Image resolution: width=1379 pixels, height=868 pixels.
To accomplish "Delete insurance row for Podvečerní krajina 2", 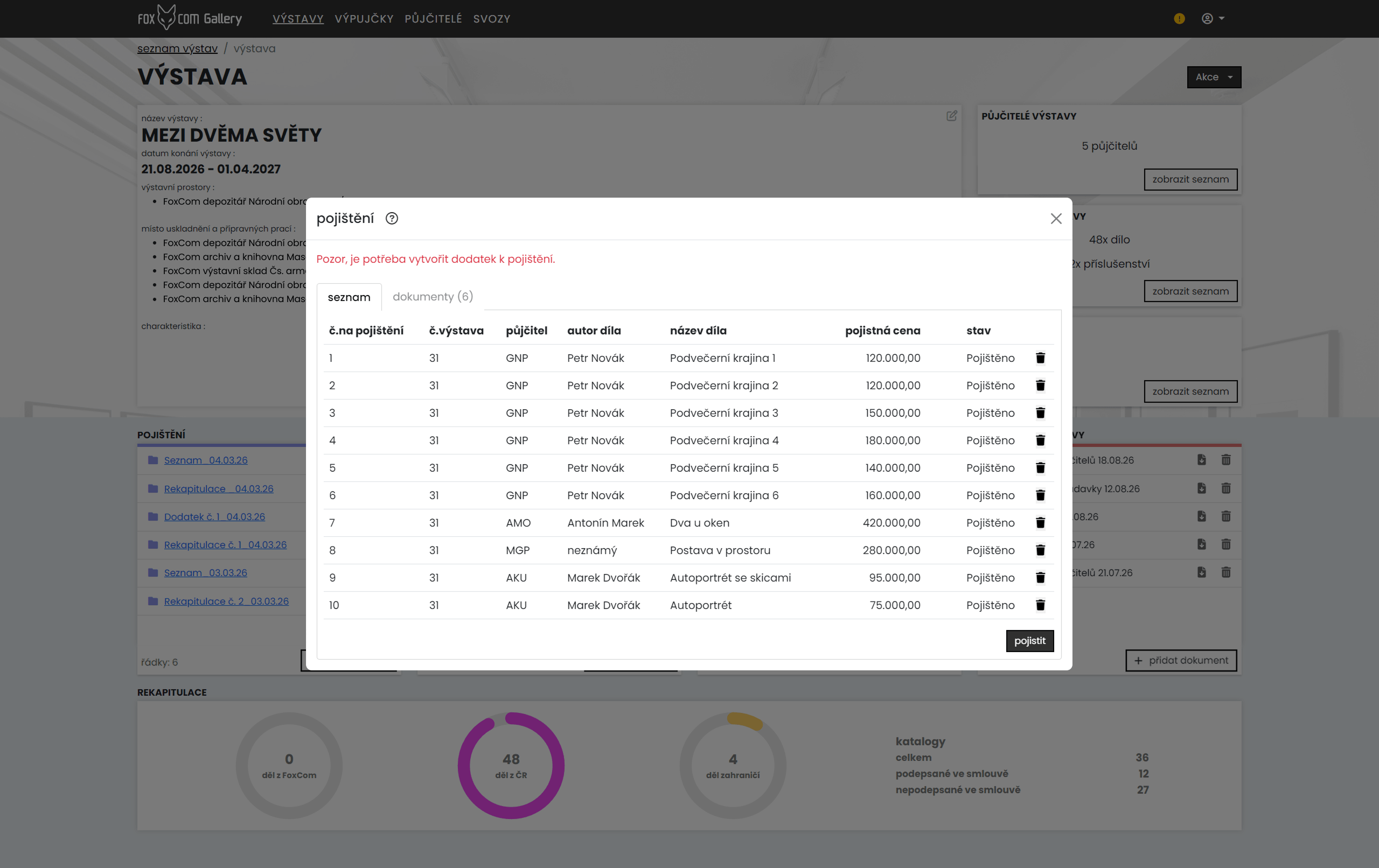I will point(1040,386).
